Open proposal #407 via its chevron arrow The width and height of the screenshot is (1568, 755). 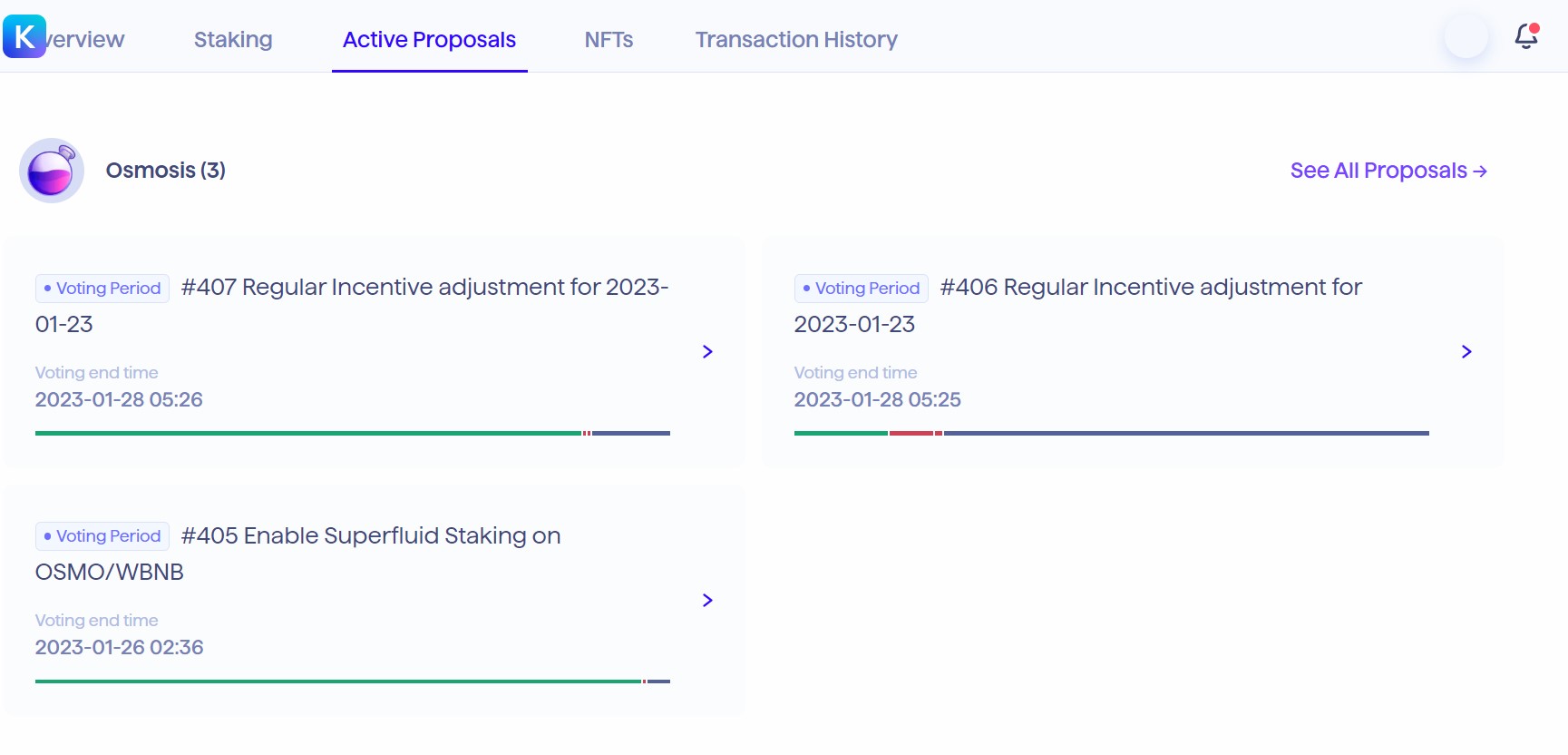(707, 352)
